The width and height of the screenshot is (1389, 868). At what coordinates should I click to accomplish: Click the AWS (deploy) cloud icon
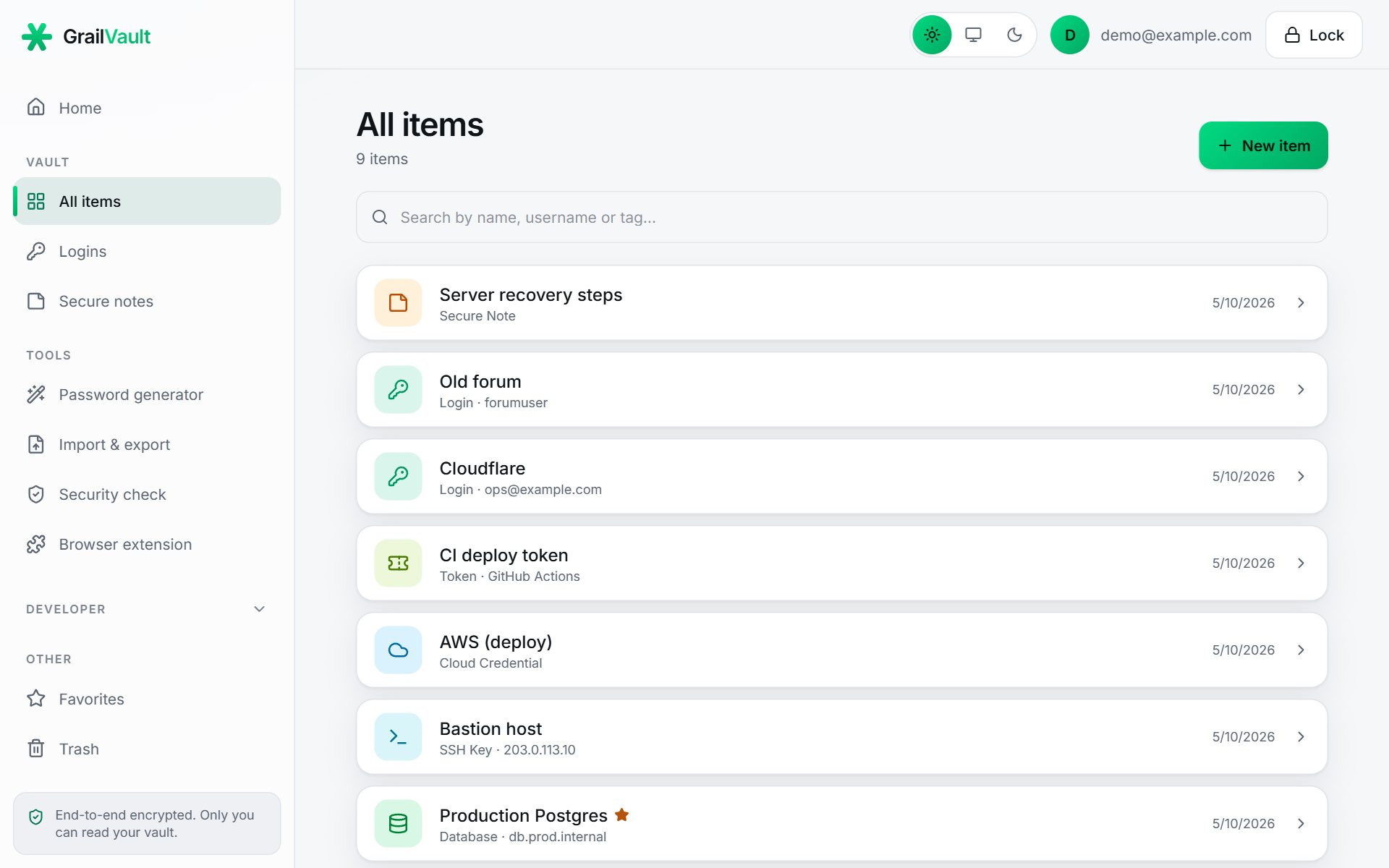(398, 650)
